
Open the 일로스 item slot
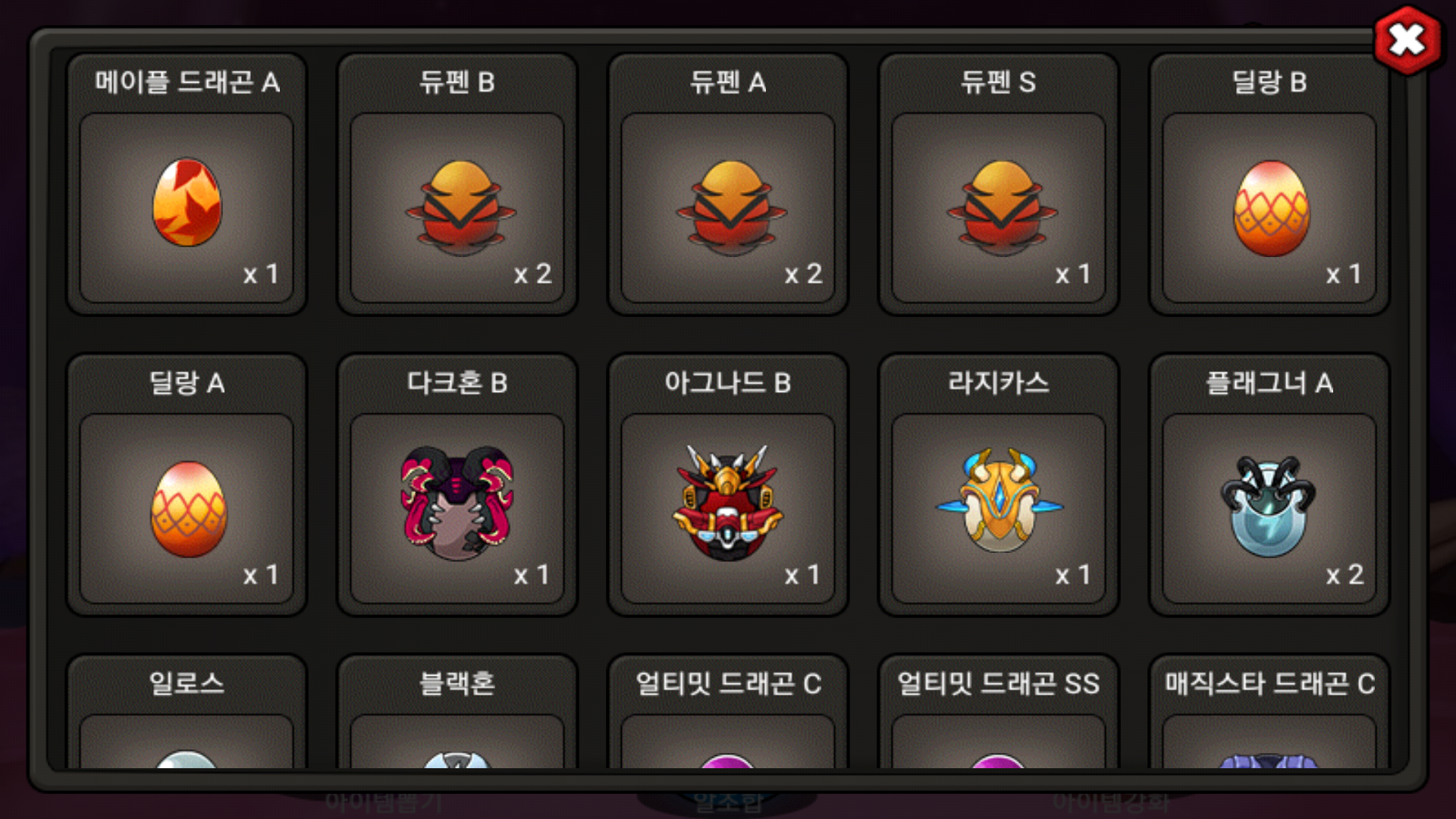click(x=187, y=713)
